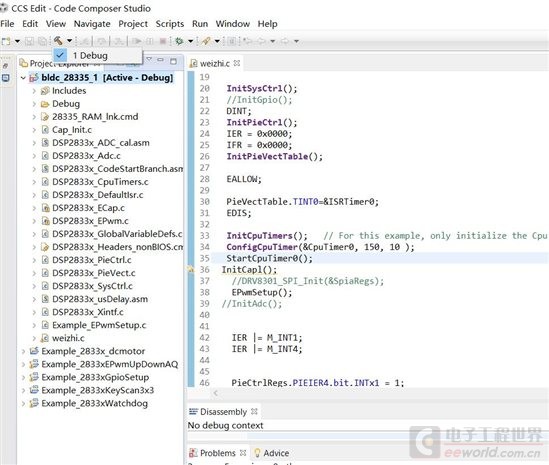
Task: Click the Forward navigation arrow icon
Action: pos(285,41)
